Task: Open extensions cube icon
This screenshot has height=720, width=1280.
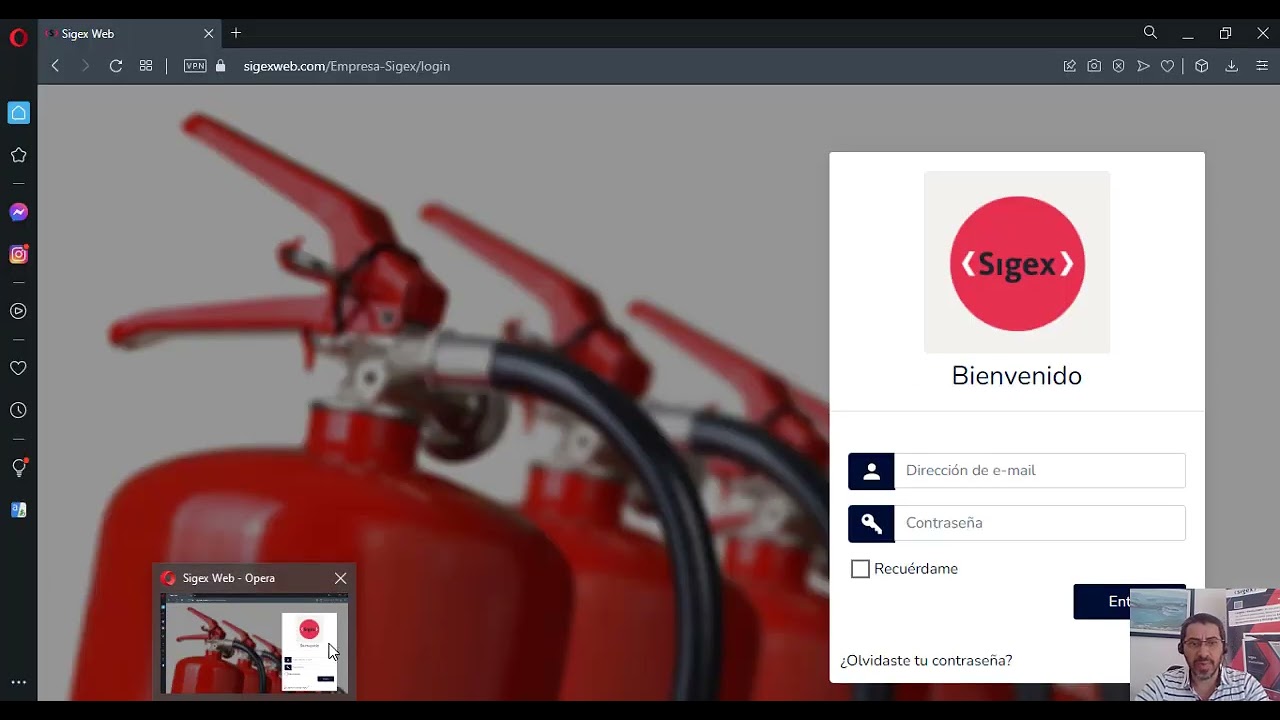Action: coord(1202,66)
